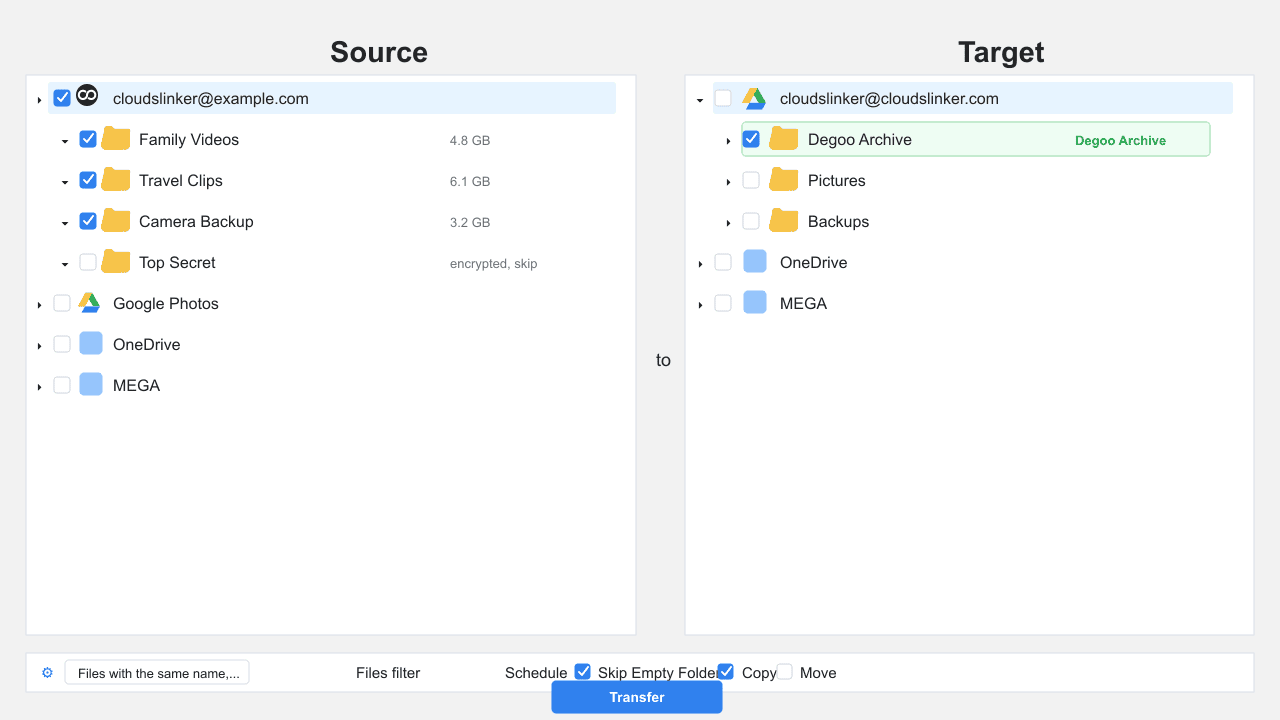This screenshot has height=720, width=1280.
Task: Select the Family Videos row label
Action: 189,139
